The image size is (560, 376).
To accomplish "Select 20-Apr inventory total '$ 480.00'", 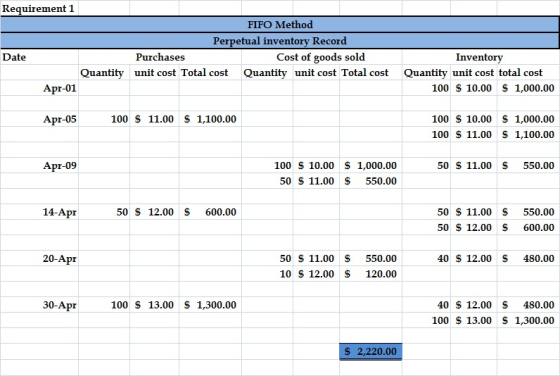I will pos(528,259).
